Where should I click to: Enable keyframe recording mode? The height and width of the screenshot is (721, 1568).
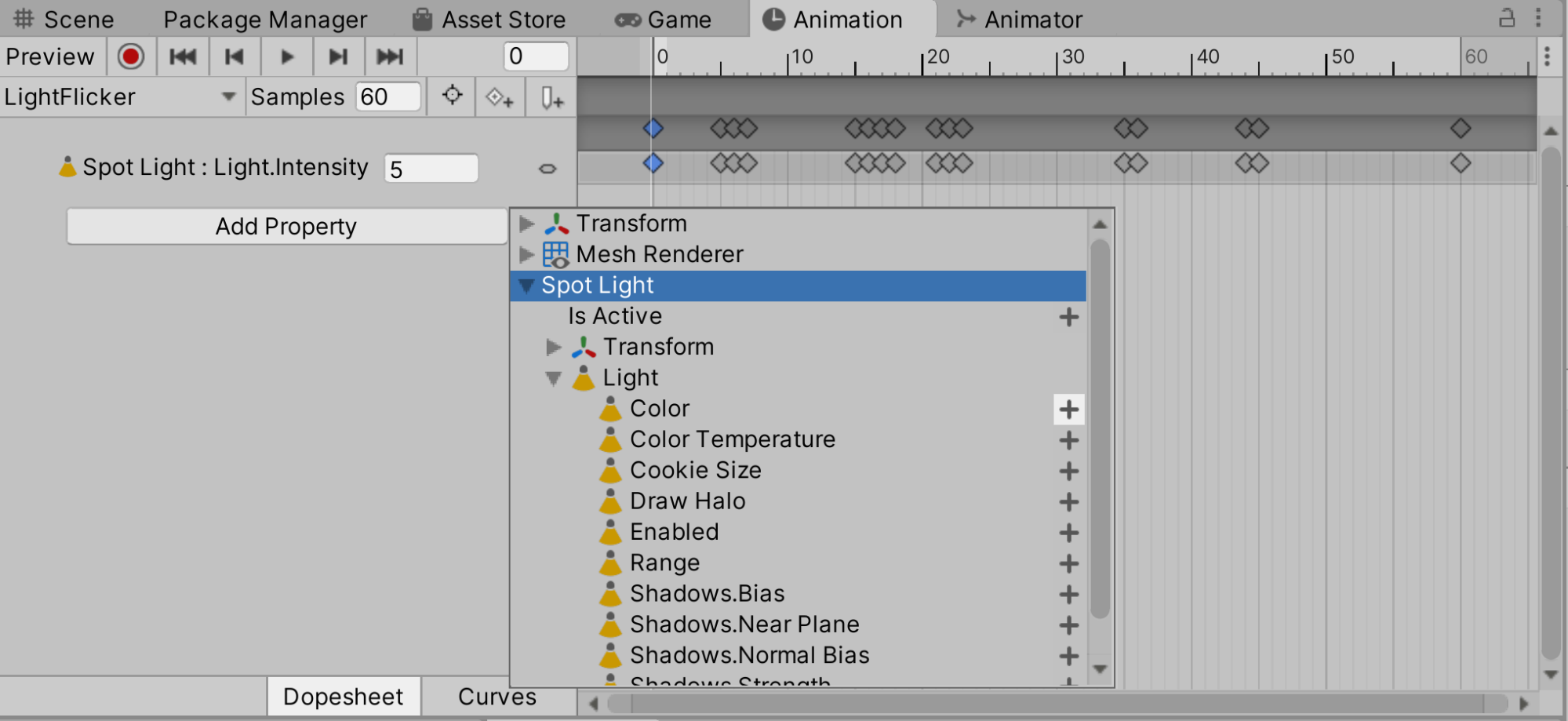(x=131, y=56)
